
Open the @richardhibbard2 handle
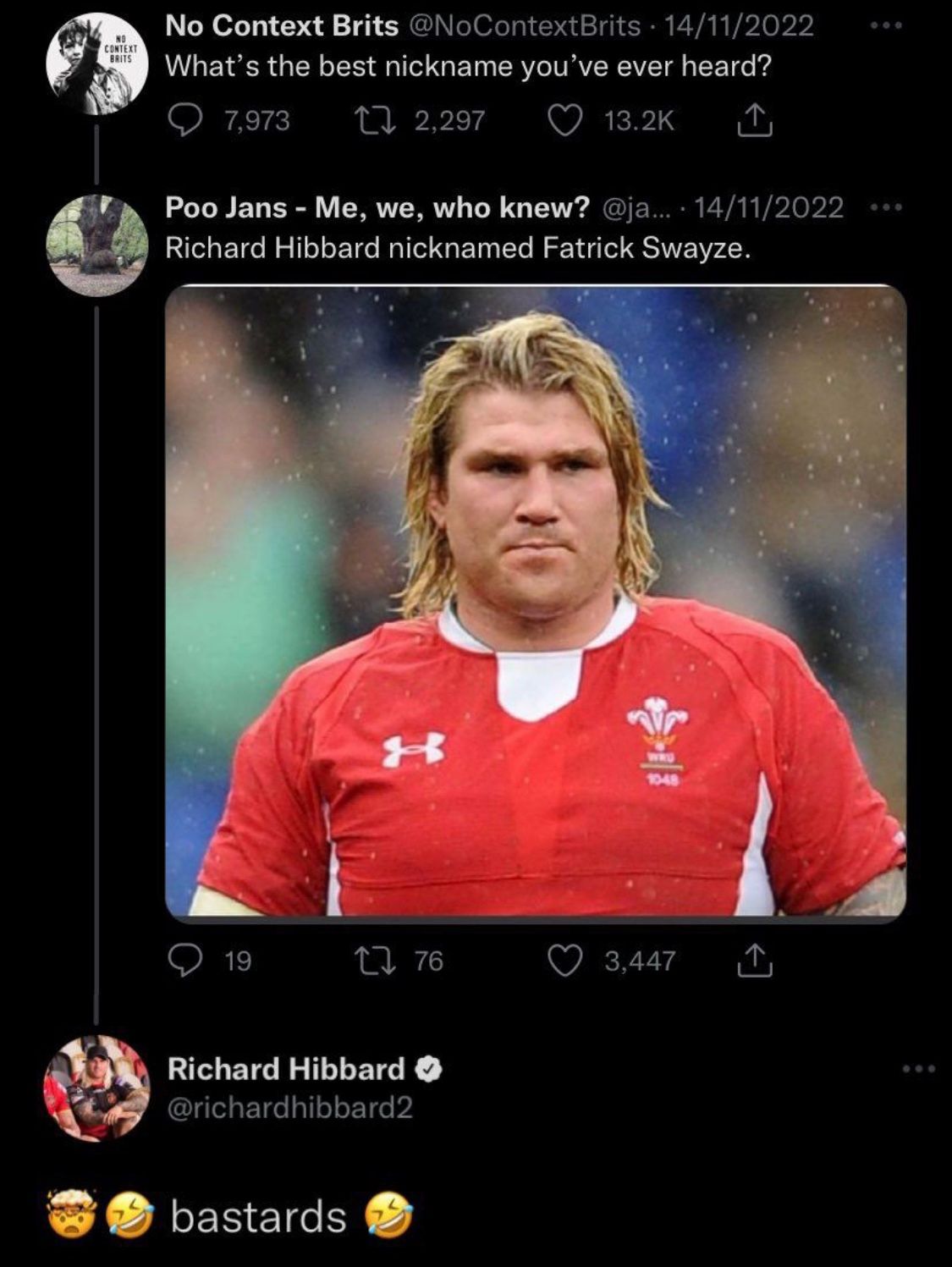point(289,1108)
